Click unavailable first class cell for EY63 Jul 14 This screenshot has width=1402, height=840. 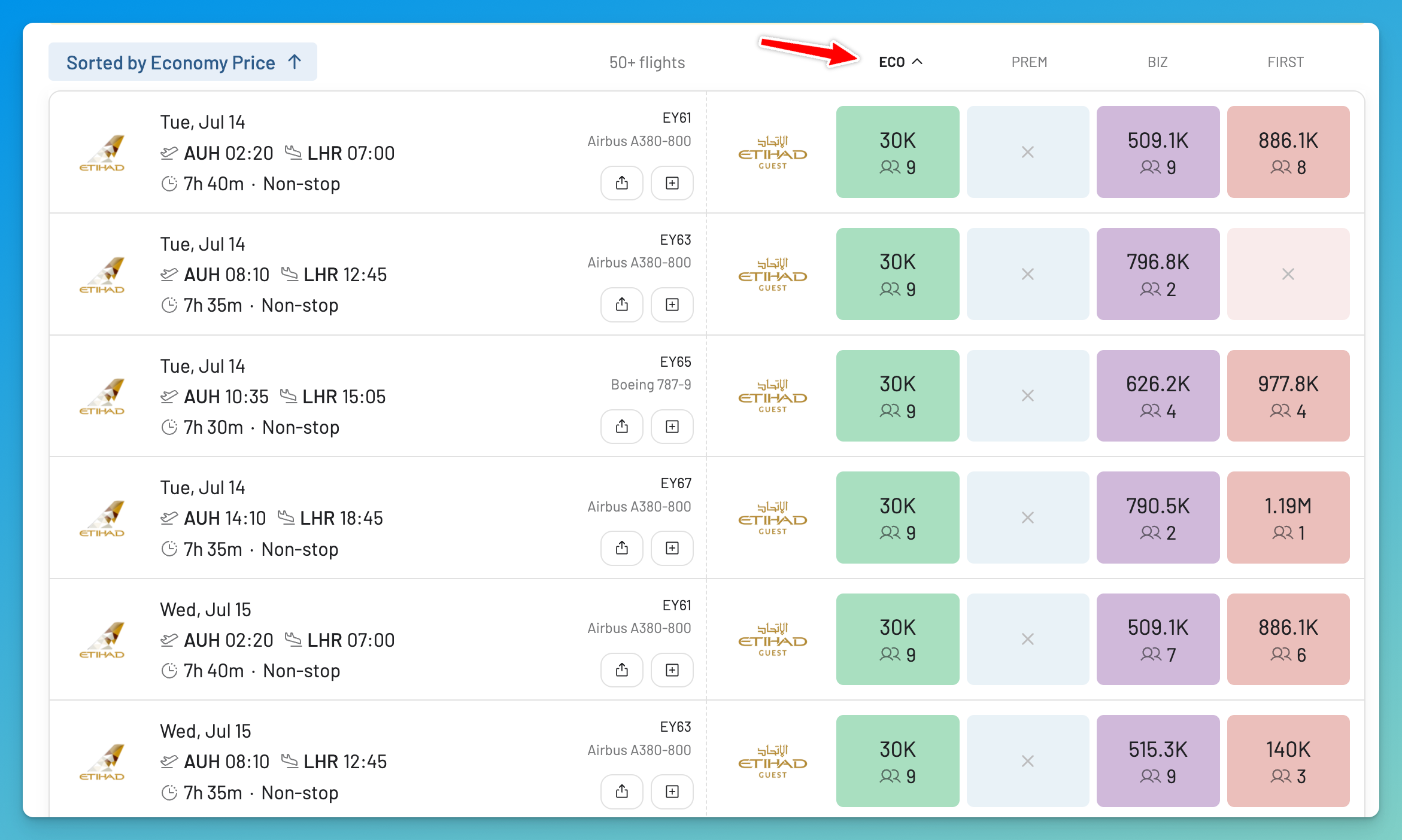click(x=1288, y=274)
